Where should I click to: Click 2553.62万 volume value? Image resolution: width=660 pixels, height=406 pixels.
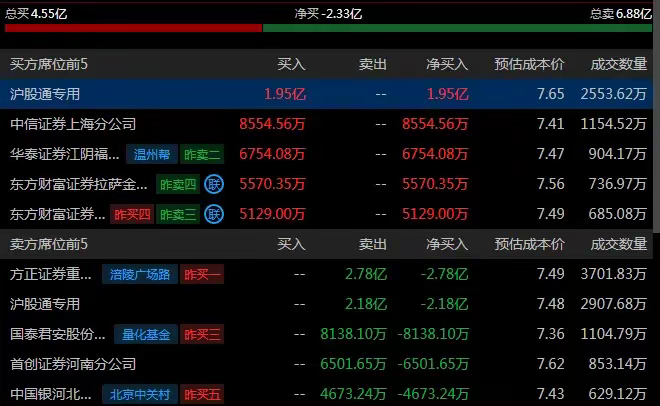coord(614,94)
